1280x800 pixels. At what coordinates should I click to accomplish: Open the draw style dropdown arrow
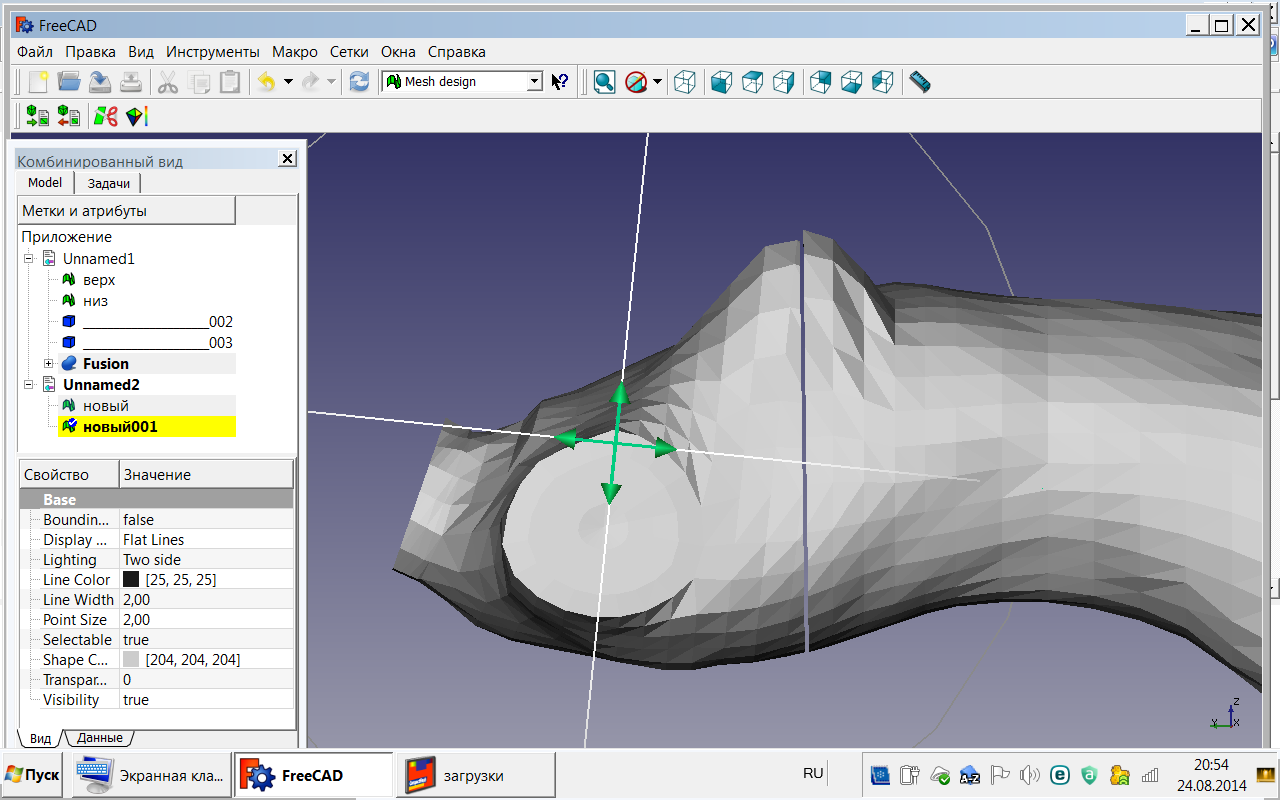click(658, 82)
